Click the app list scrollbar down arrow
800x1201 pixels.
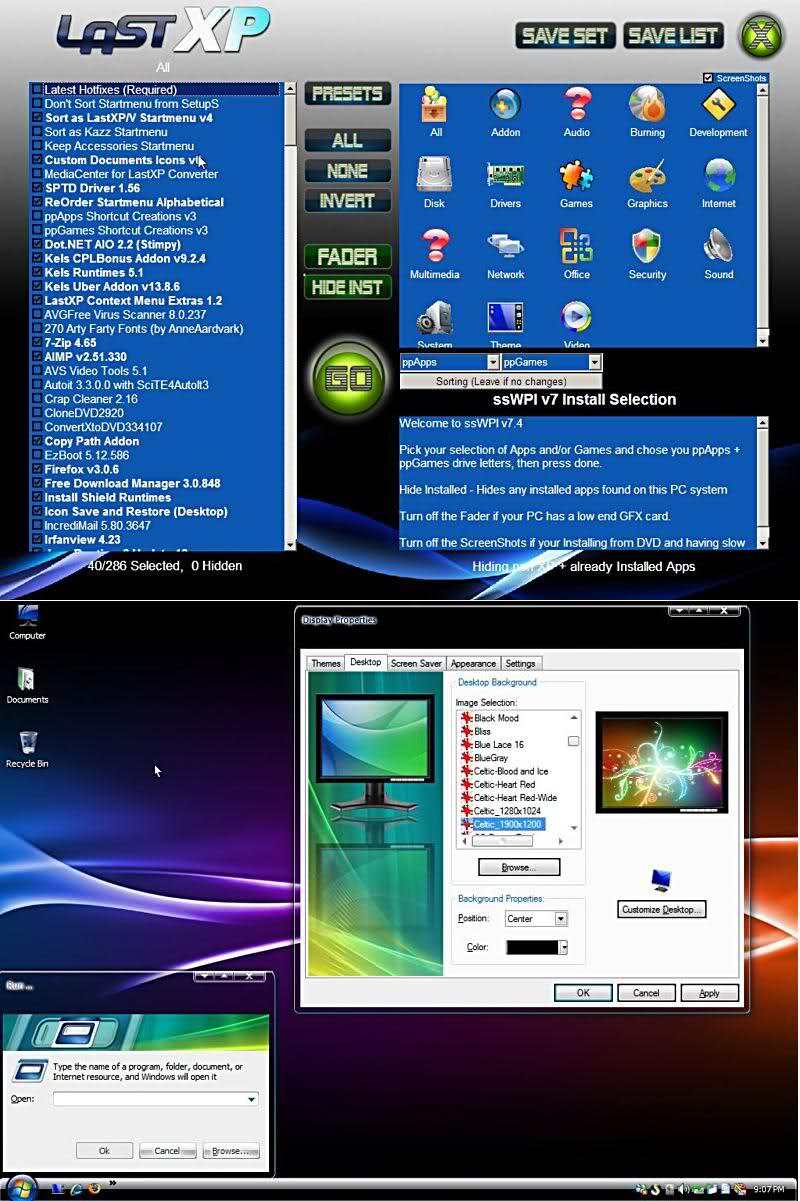point(291,544)
